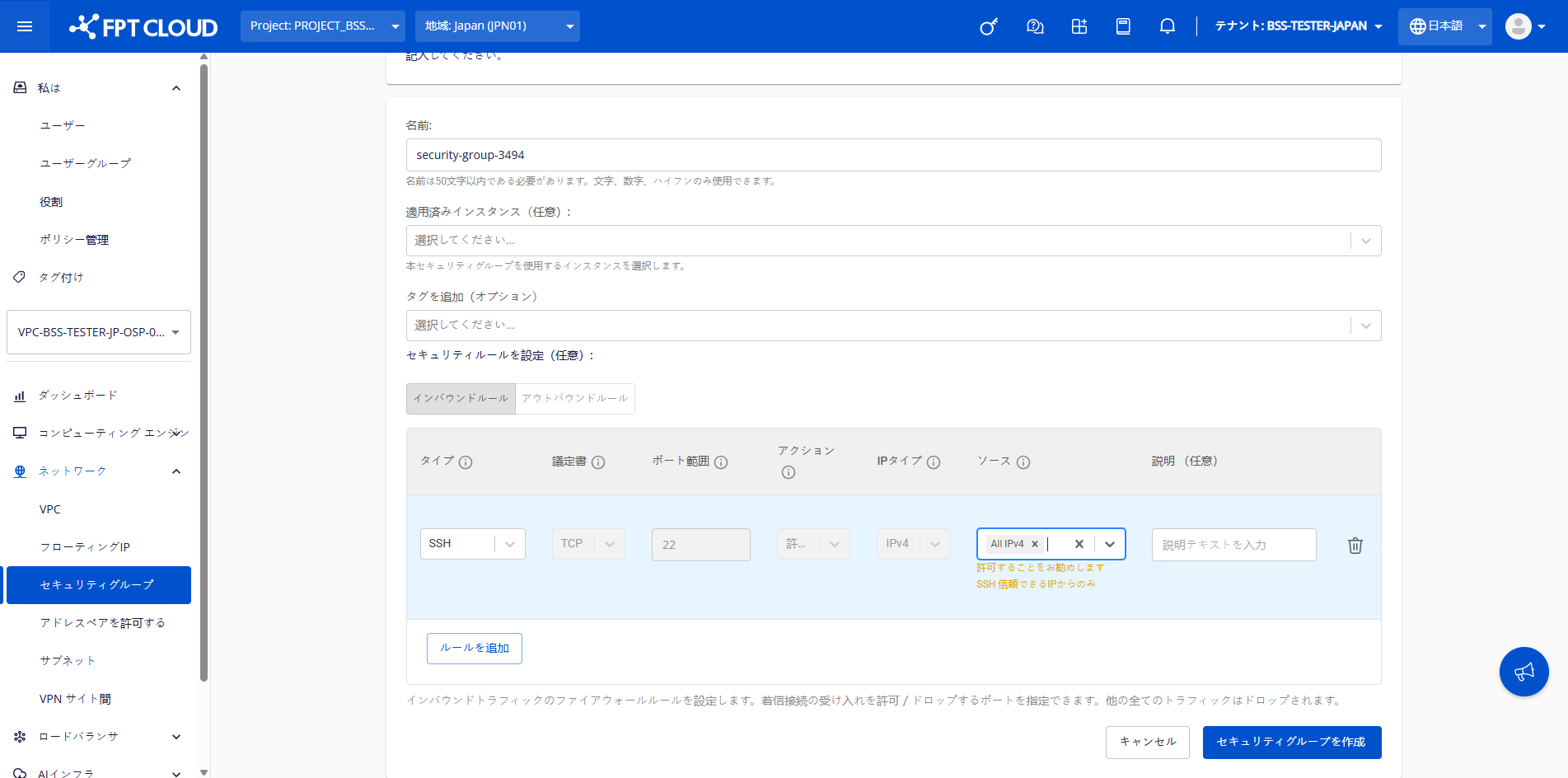The height and width of the screenshot is (778, 1568).
Task: Delete the SSH rule with trash icon
Action: point(1355,545)
